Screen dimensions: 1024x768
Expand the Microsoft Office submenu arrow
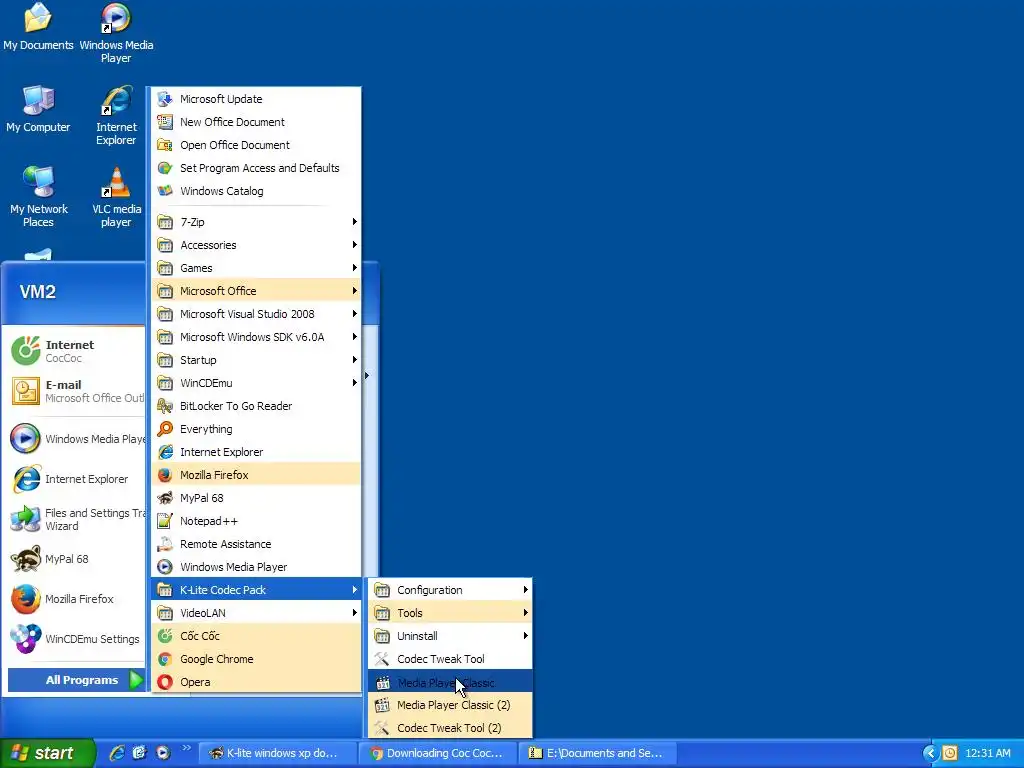[x=354, y=291]
